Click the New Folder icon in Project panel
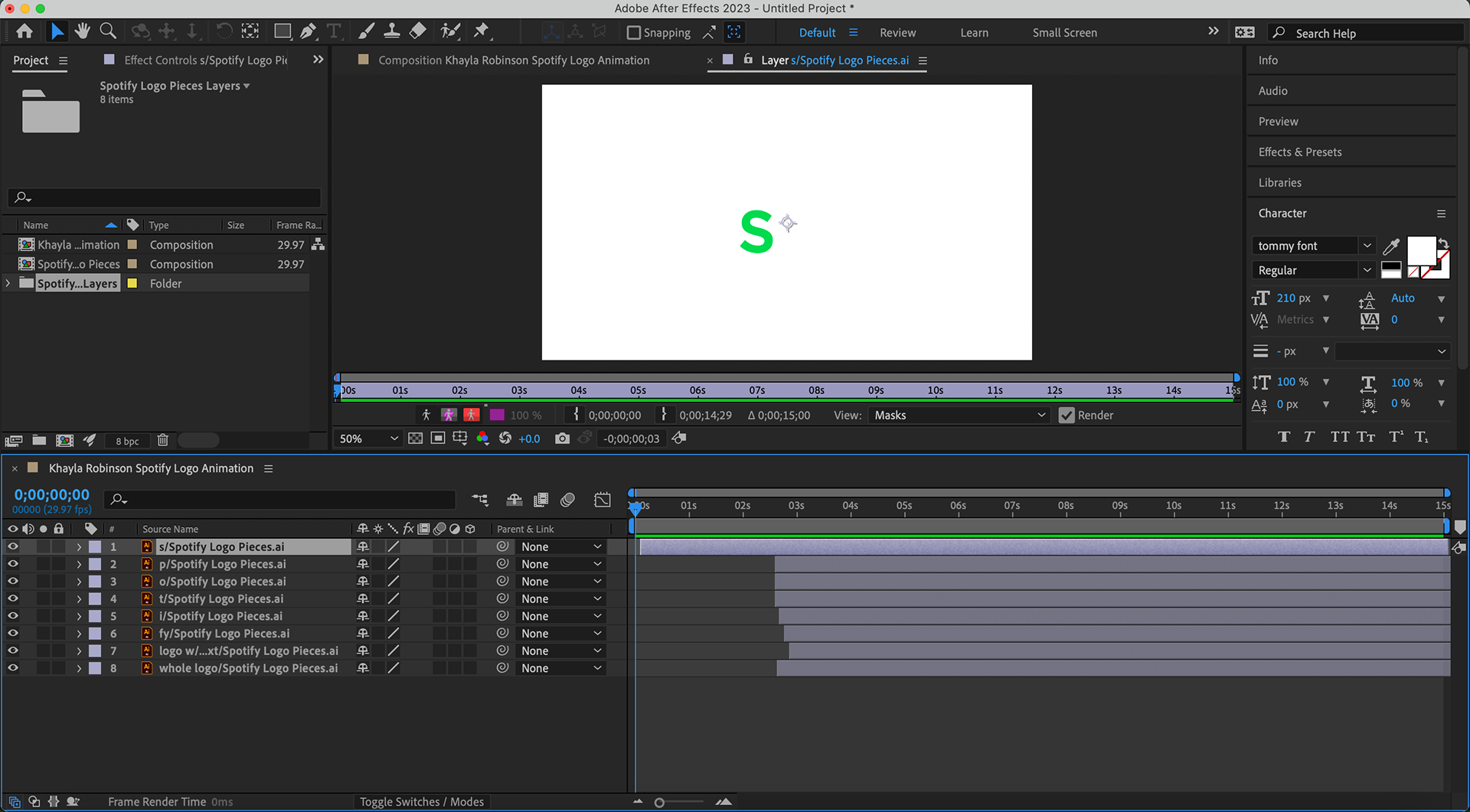Screen dimensions: 1470x812 point(39,440)
